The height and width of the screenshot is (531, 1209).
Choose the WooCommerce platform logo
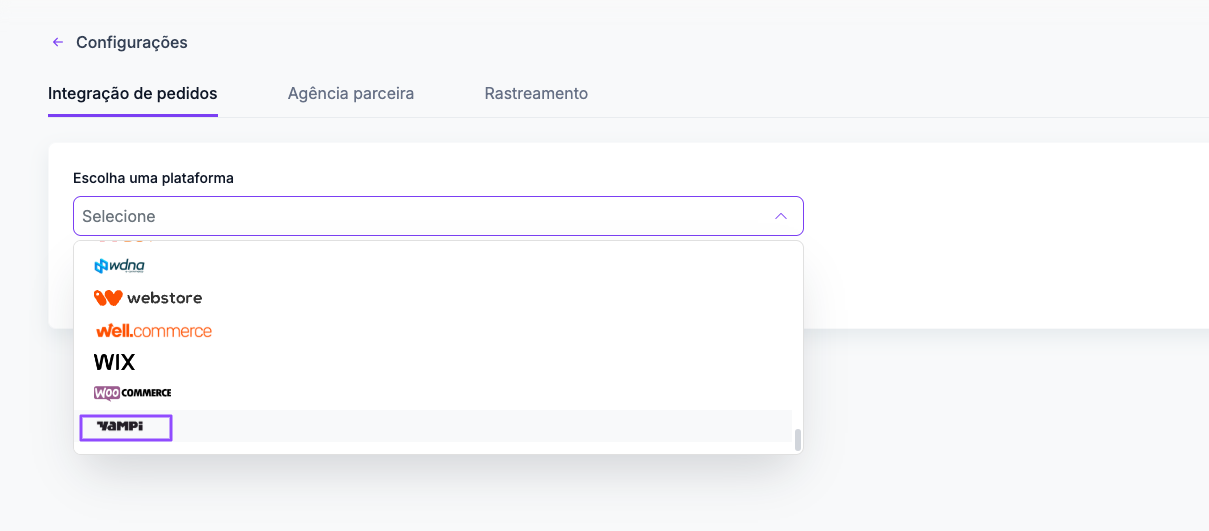[x=133, y=393]
